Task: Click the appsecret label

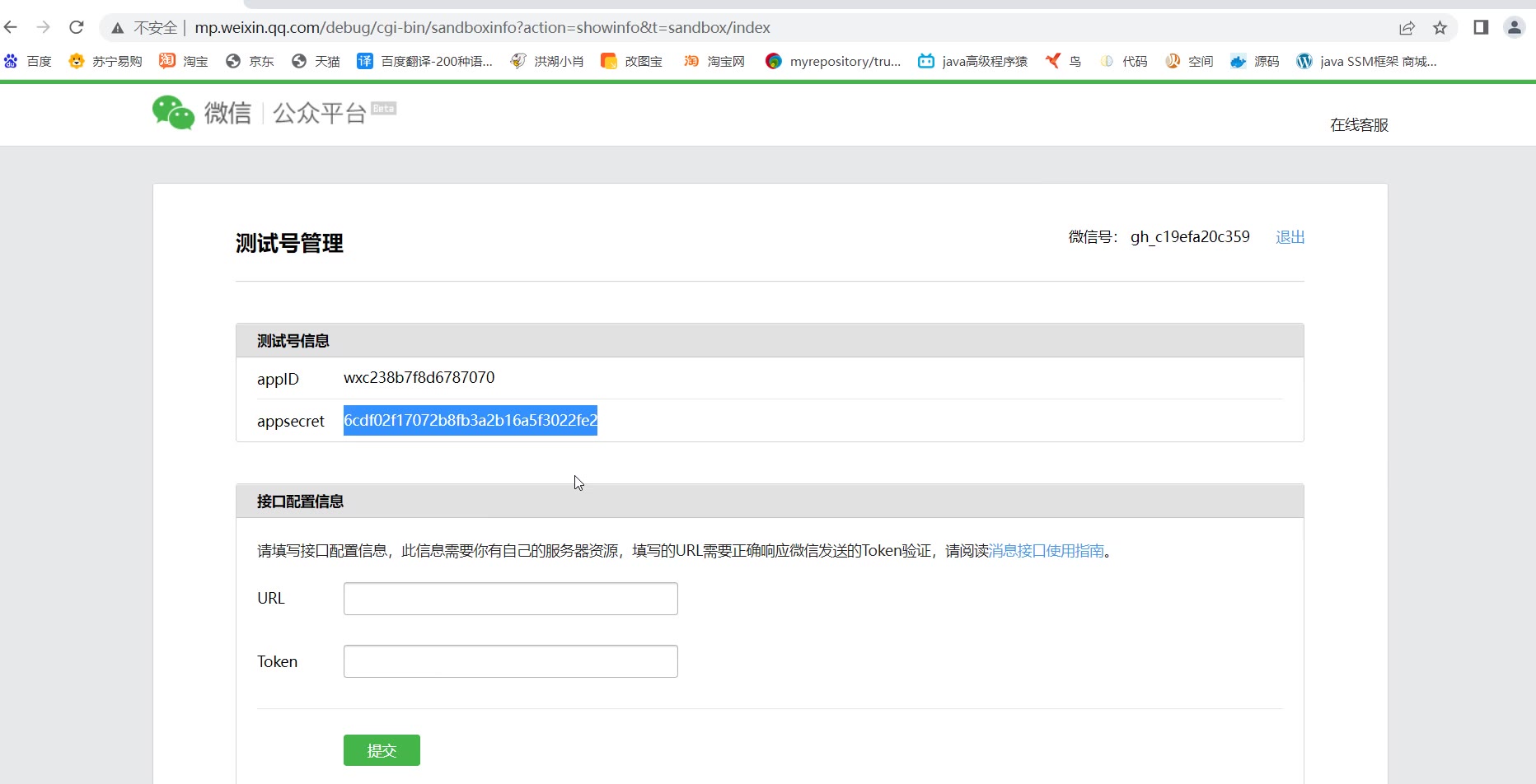Action: [291, 421]
